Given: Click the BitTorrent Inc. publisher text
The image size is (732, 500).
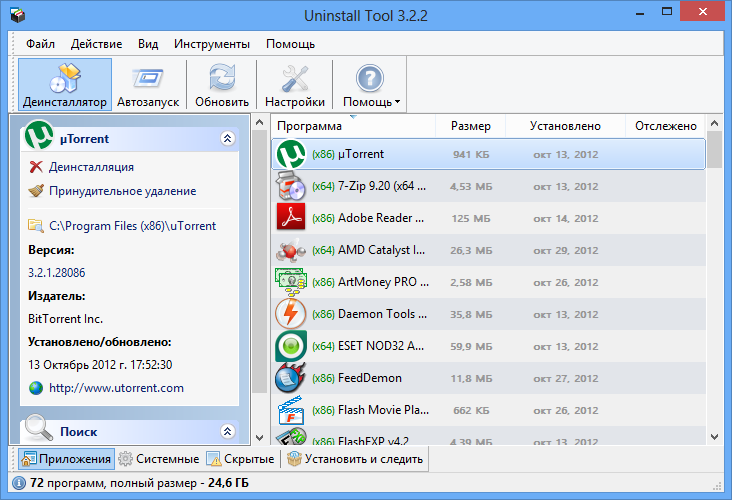Looking at the screenshot, I should pyautogui.click(x=65, y=319).
